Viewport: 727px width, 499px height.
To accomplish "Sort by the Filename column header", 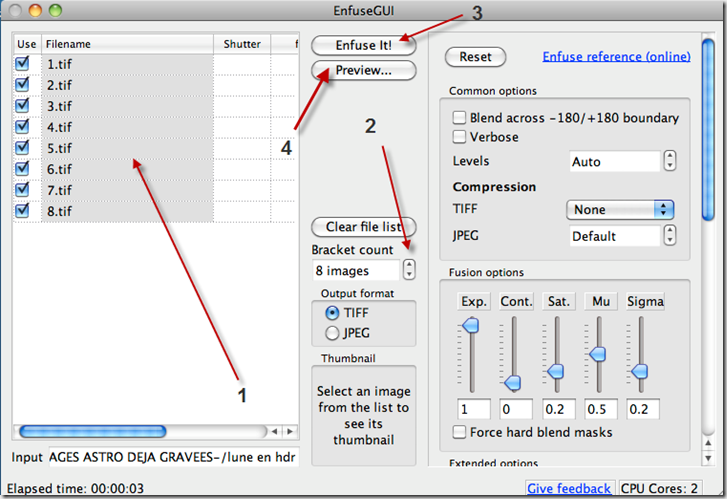I will [128, 44].
